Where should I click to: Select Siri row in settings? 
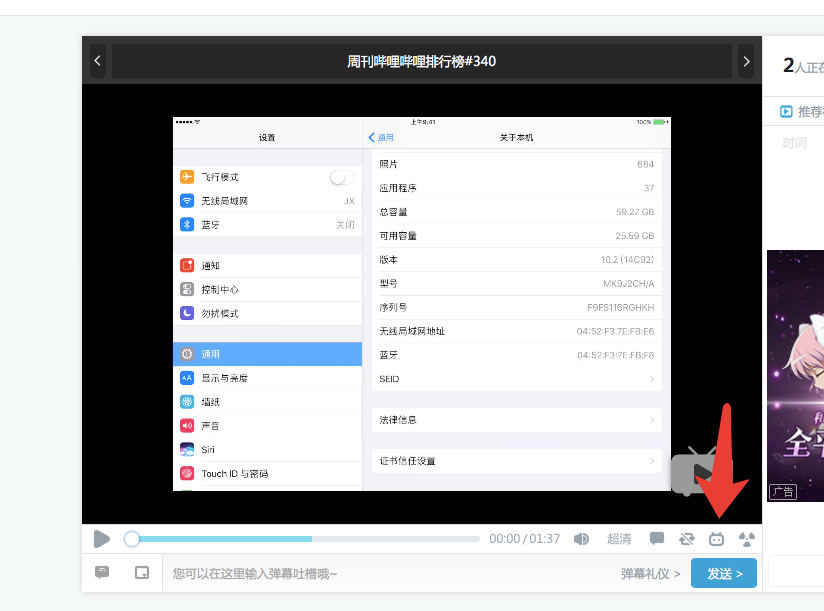click(x=267, y=450)
